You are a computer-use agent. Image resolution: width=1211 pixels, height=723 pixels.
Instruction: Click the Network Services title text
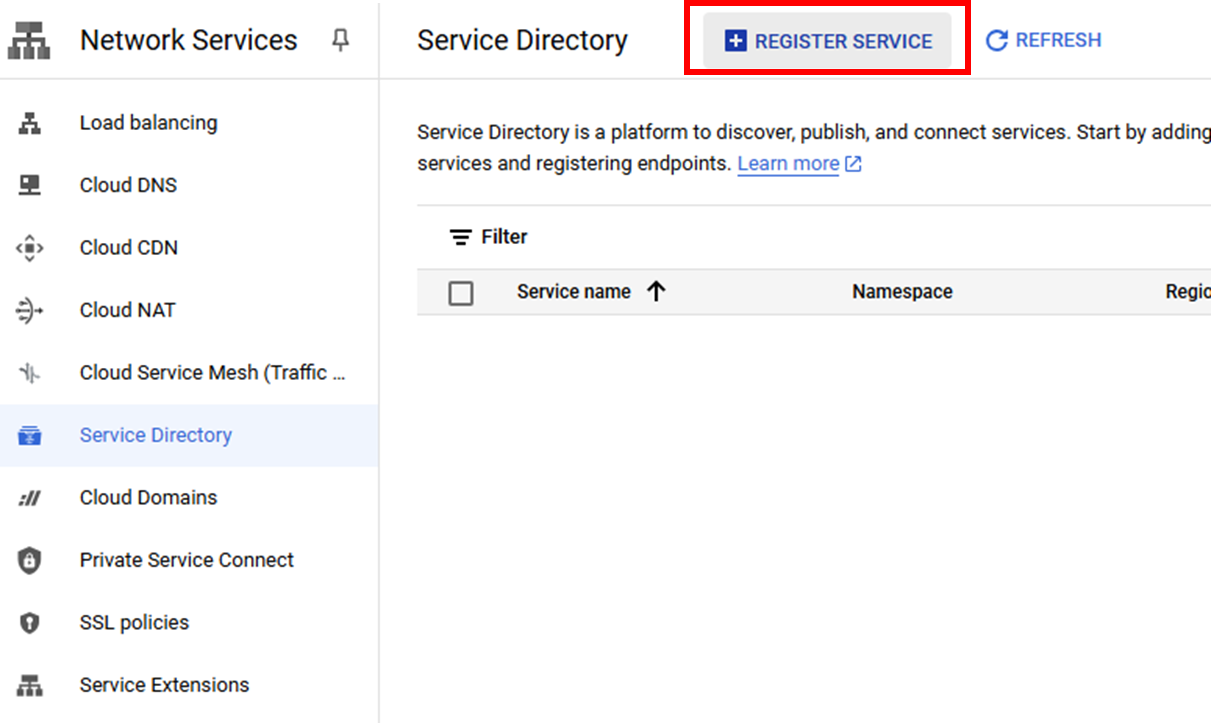[188, 41]
